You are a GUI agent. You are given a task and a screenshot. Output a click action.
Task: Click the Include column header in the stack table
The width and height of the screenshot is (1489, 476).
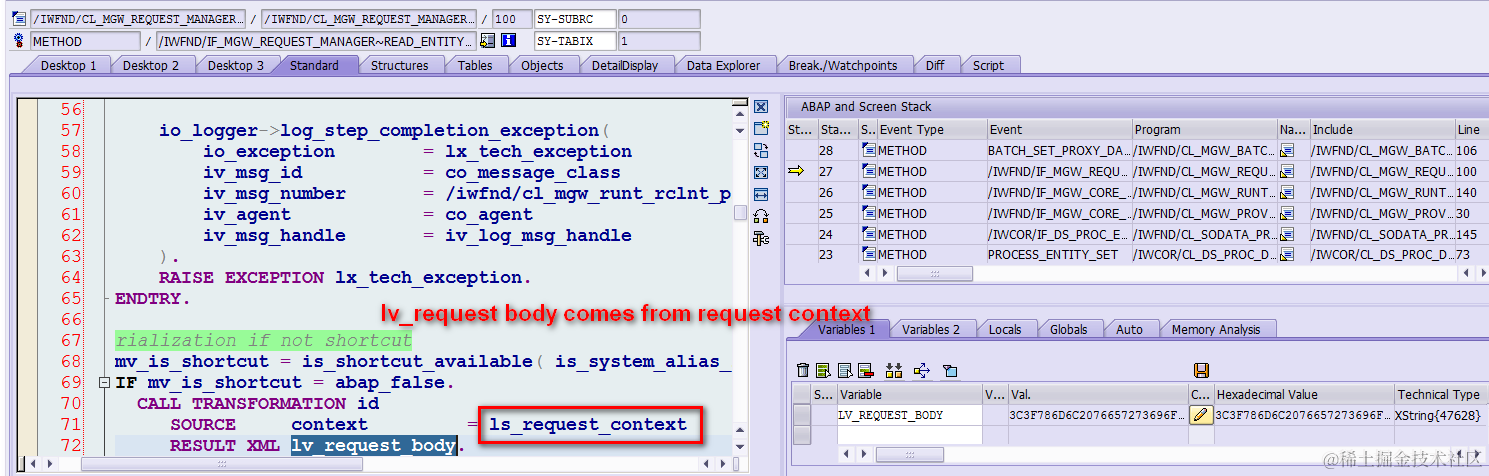tap(1382, 129)
